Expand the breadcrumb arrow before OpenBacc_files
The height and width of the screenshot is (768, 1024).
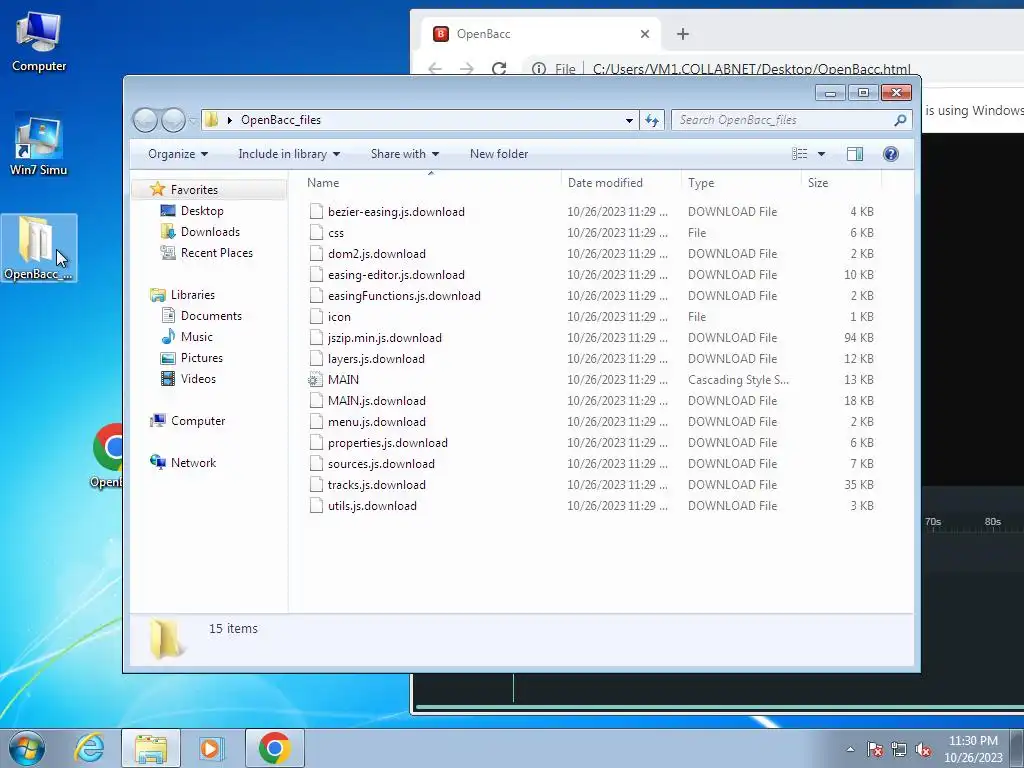pyautogui.click(x=230, y=120)
